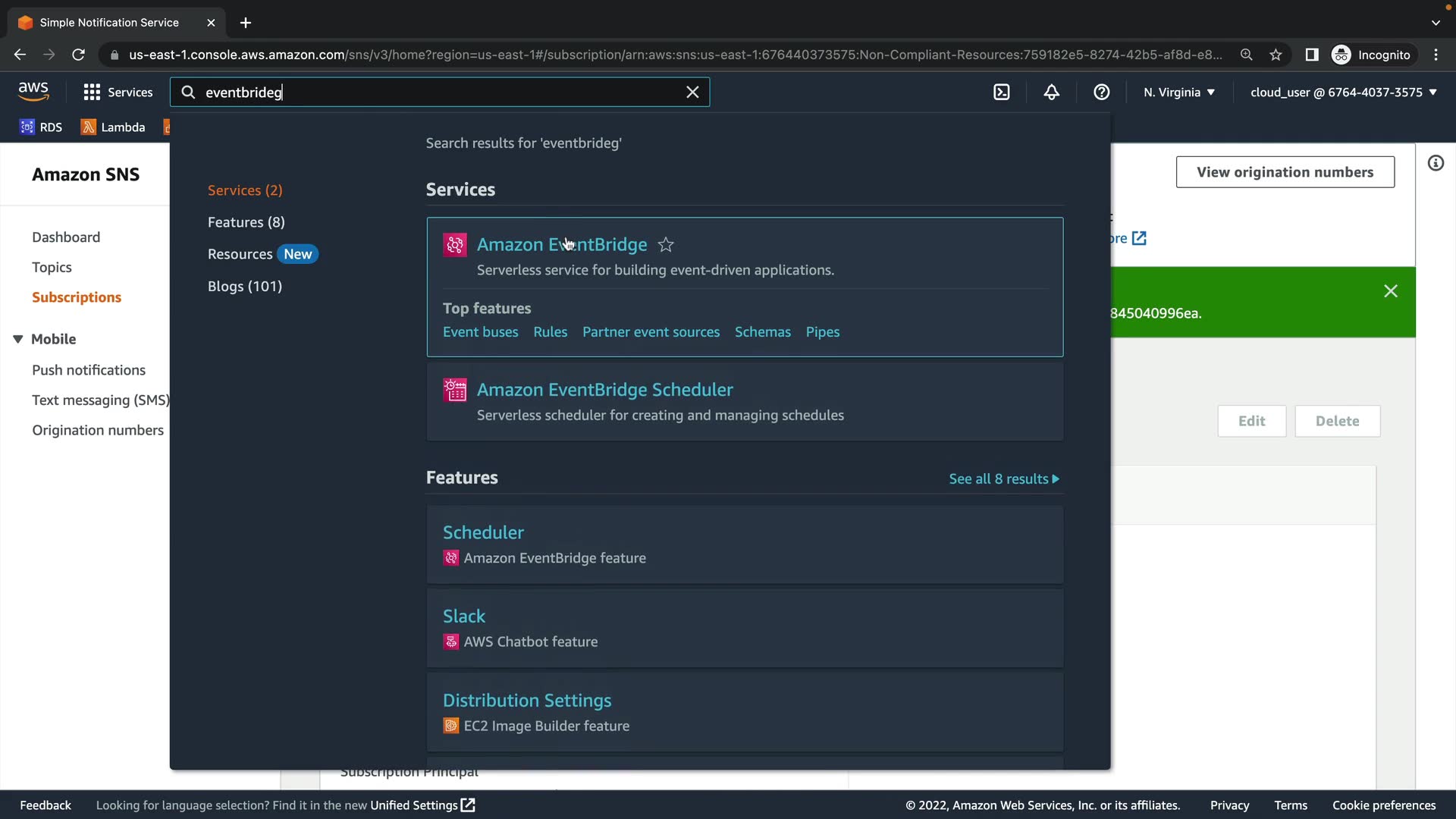The width and height of the screenshot is (1456, 819).
Task: Bookmark this page with the star
Action: (1276, 55)
